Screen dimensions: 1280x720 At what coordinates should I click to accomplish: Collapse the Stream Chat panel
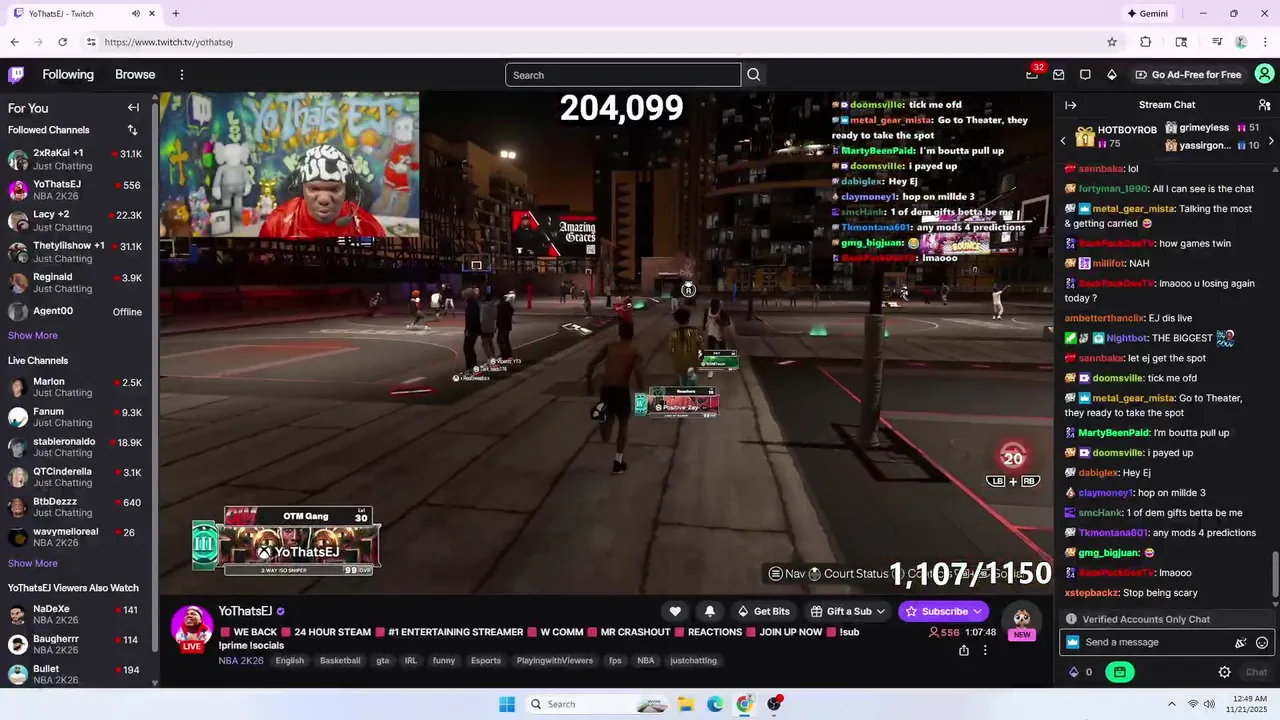[1070, 105]
